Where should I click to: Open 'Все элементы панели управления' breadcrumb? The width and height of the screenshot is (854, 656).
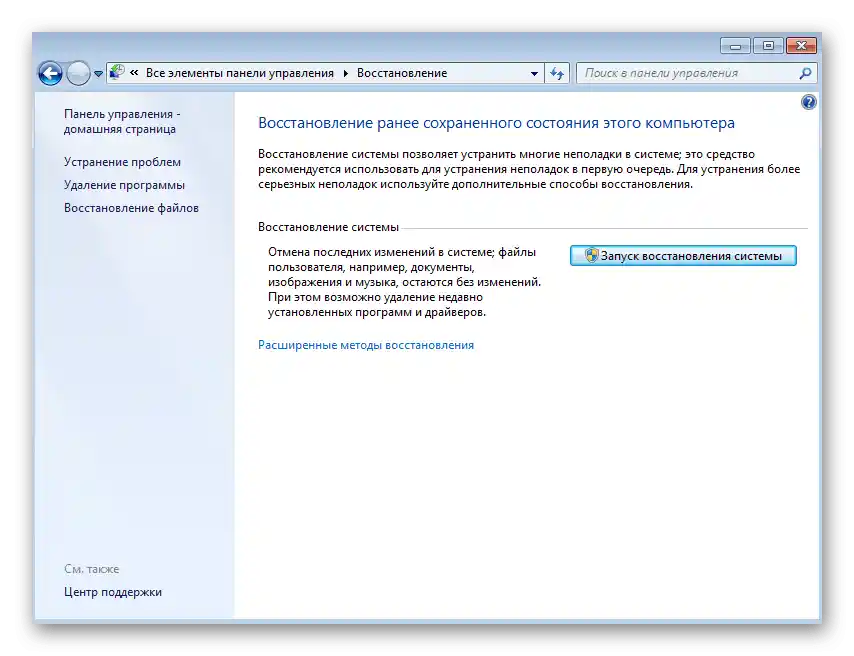[240, 73]
